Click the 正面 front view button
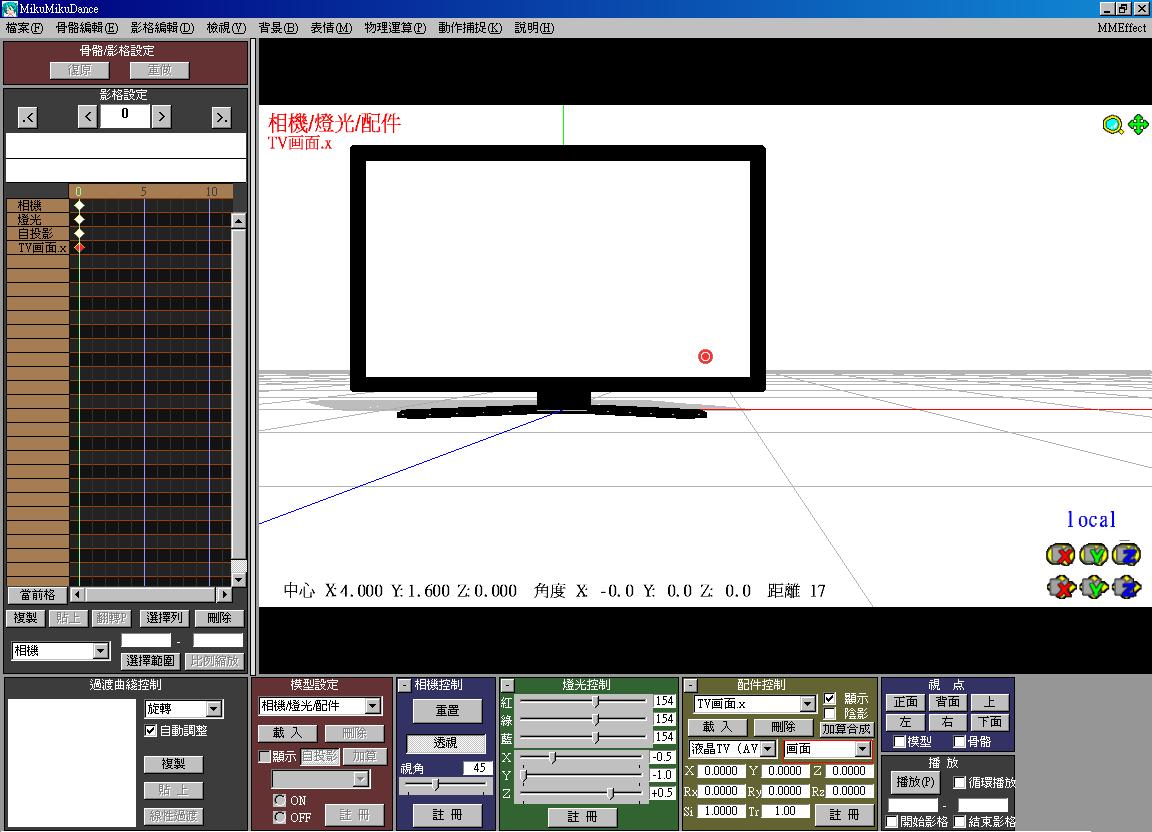The image size is (1152, 832). 905,702
